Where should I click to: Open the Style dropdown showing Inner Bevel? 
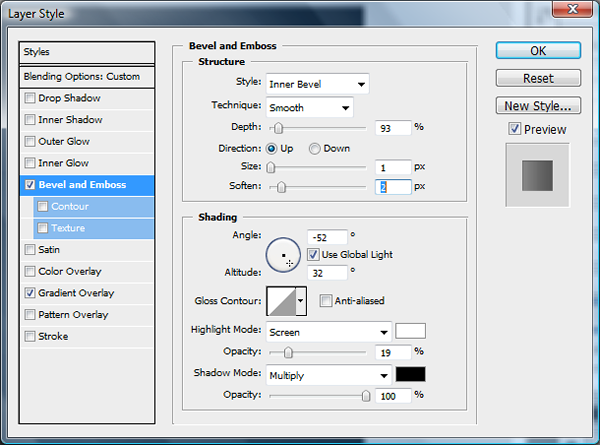pos(317,84)
